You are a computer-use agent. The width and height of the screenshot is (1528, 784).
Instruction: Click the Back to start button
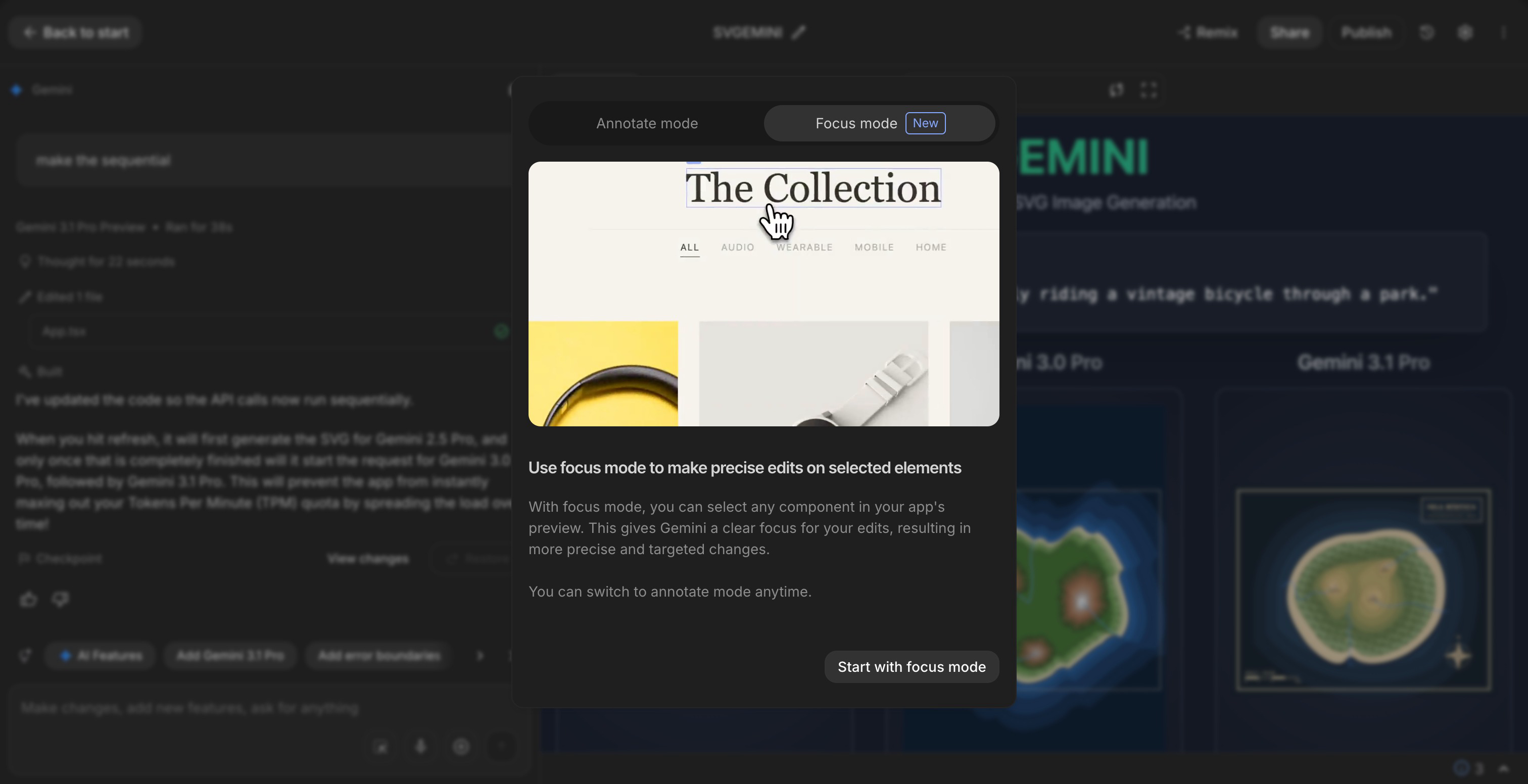pos(75,32)
